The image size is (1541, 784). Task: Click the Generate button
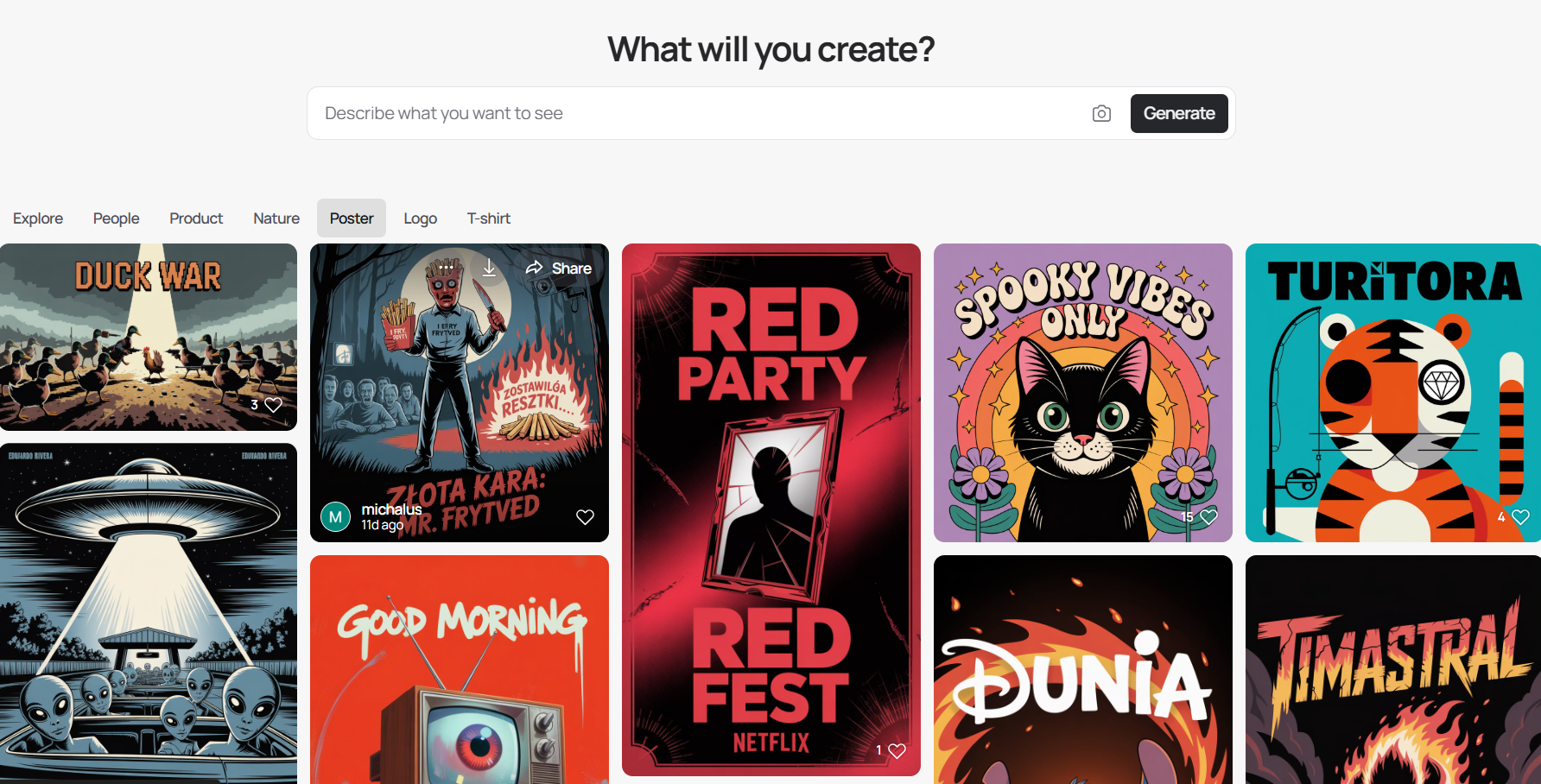coord(1179,113)
